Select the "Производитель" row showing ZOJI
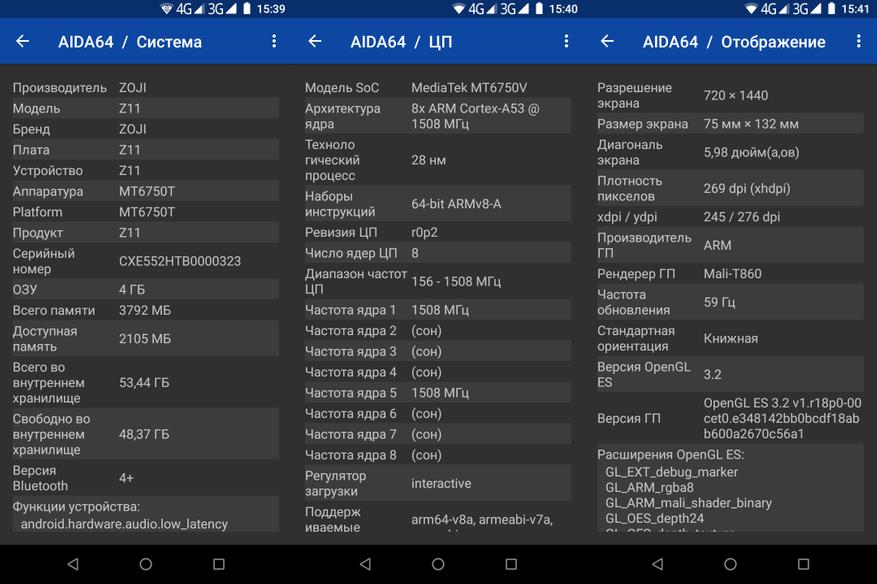This screenshot has height=584, width=877. (145, 88)
